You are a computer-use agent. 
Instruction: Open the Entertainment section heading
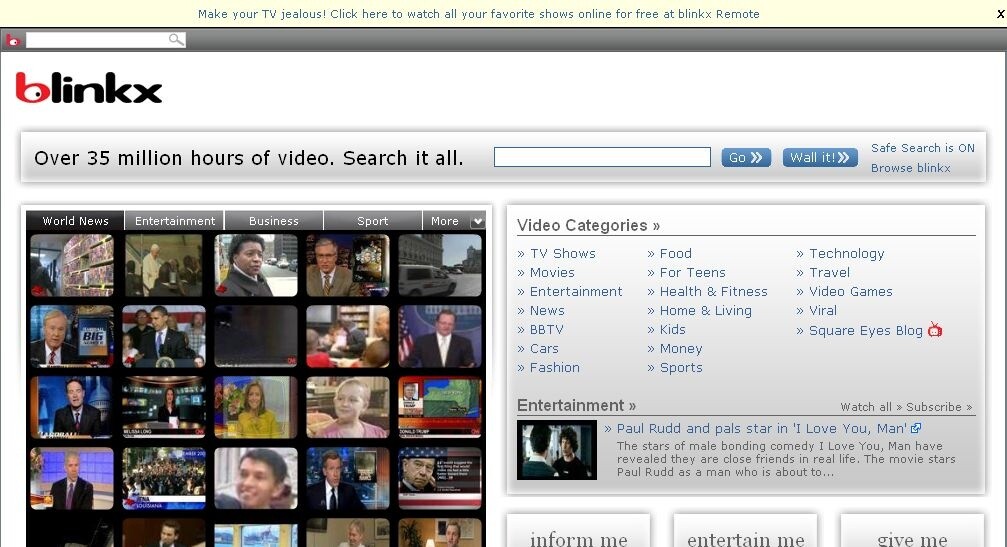pyautogui.click(x=576, y=405)
